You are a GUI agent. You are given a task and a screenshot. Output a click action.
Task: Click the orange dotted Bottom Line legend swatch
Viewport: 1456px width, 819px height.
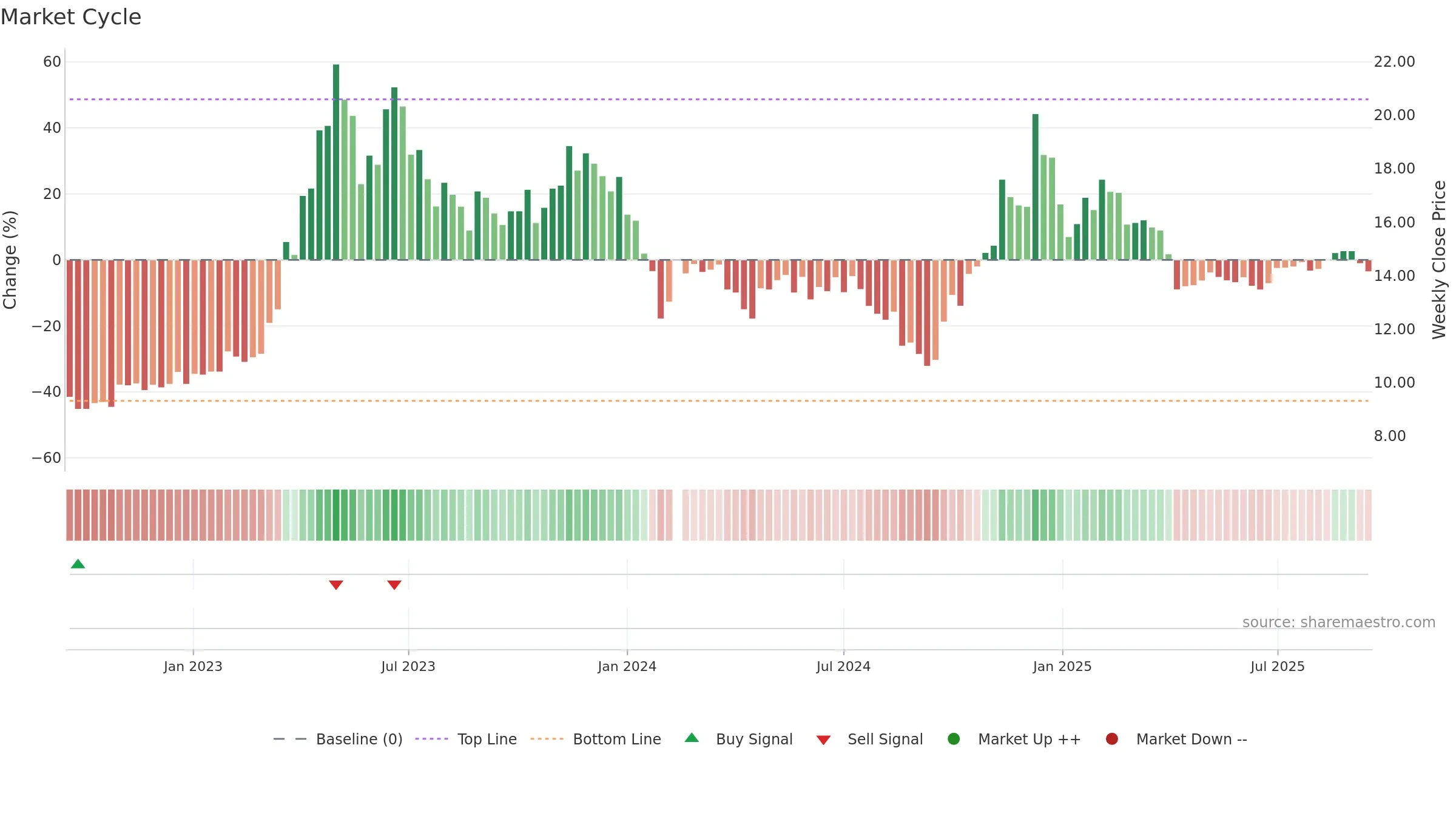coord(547,739)
